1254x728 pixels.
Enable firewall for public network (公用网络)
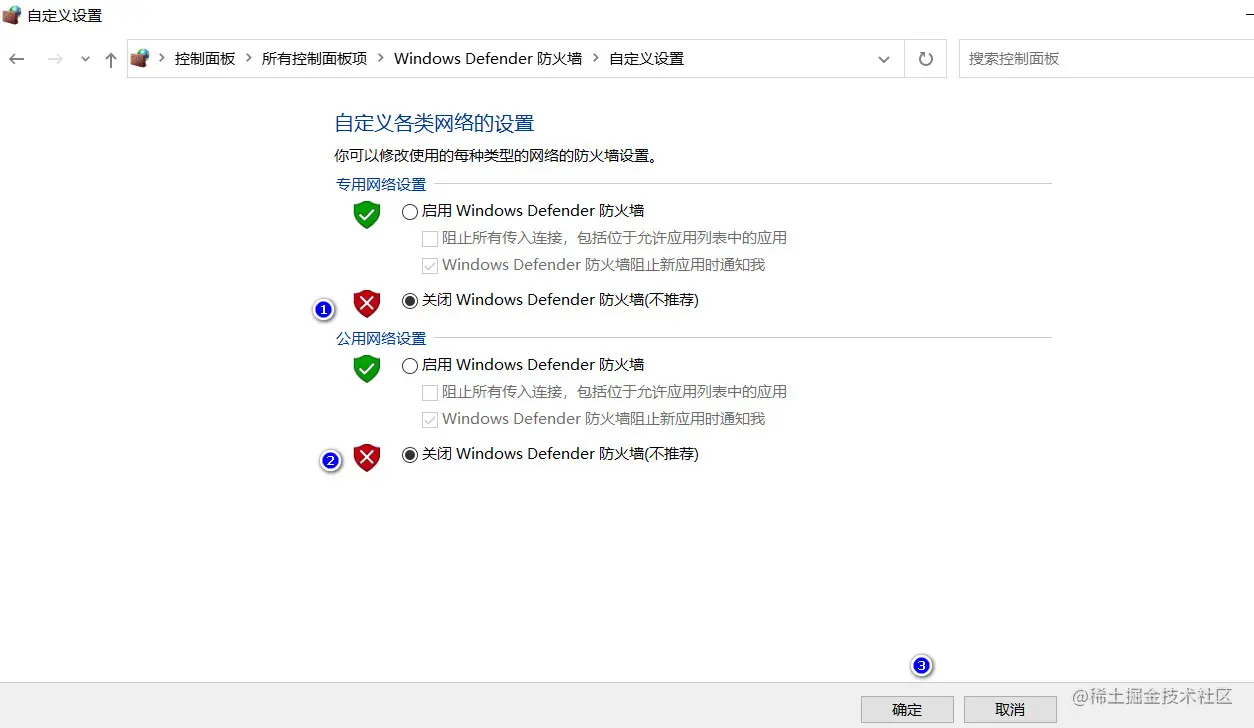(409, 366)
